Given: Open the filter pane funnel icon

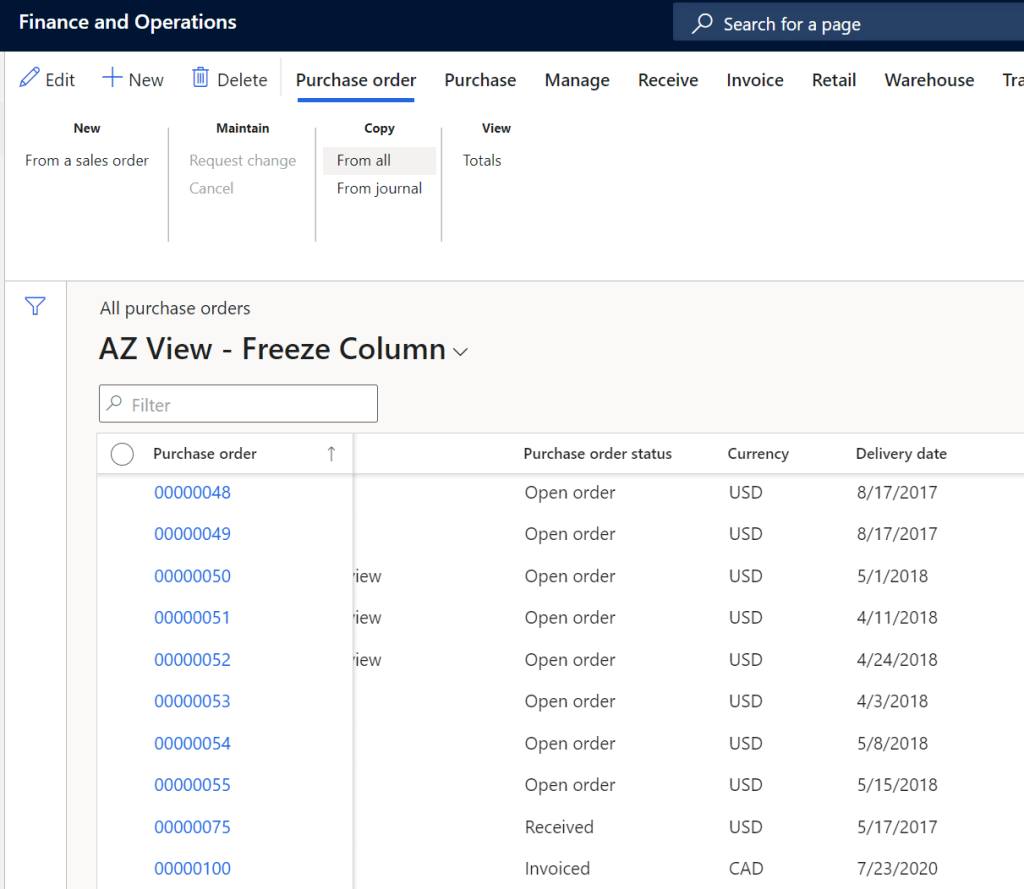Looking at the screenshot, I should (x=35, y=307).
